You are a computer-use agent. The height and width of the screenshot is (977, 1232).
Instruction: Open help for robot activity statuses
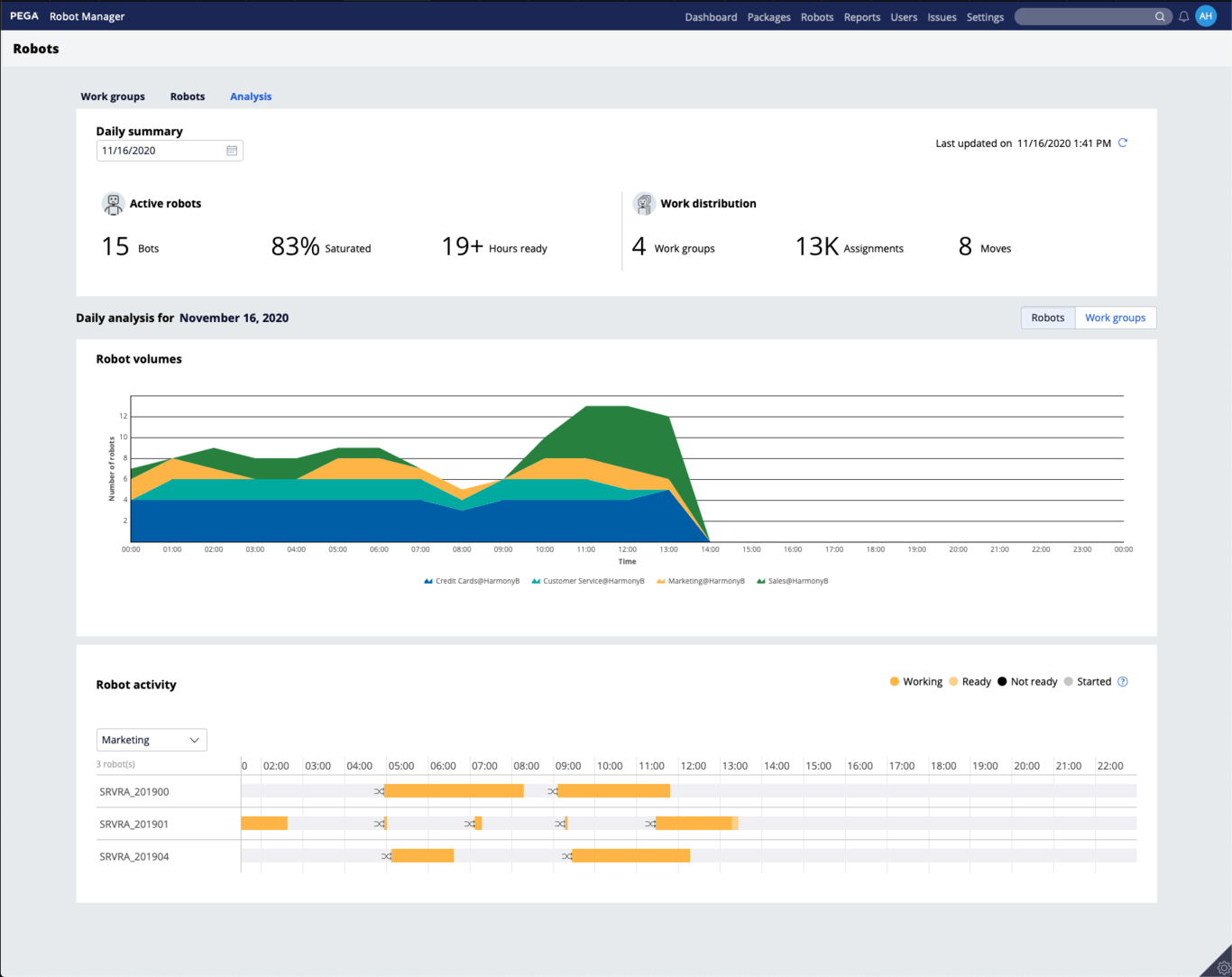click(1123, 681)
